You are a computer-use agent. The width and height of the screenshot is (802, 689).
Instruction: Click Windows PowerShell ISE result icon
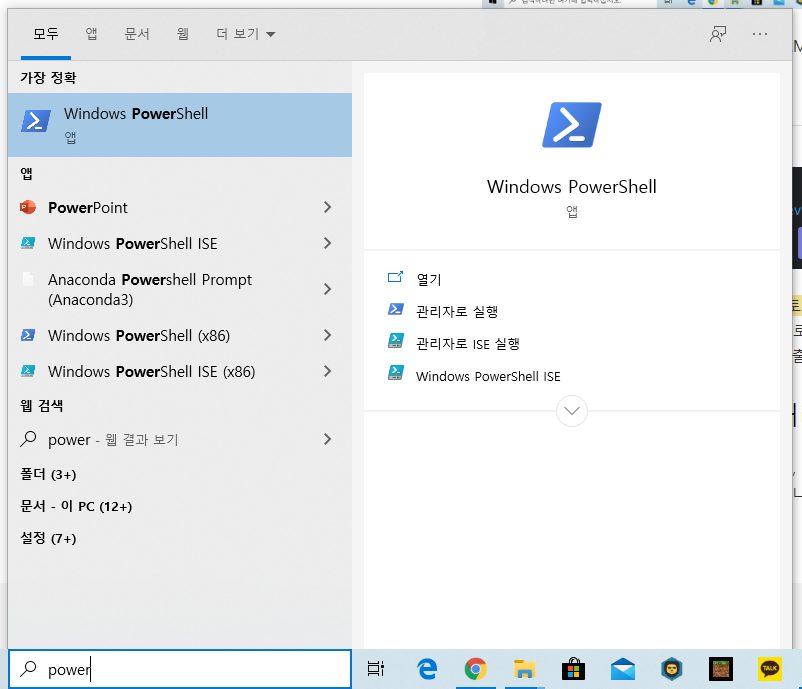click(x=28, y=243)
